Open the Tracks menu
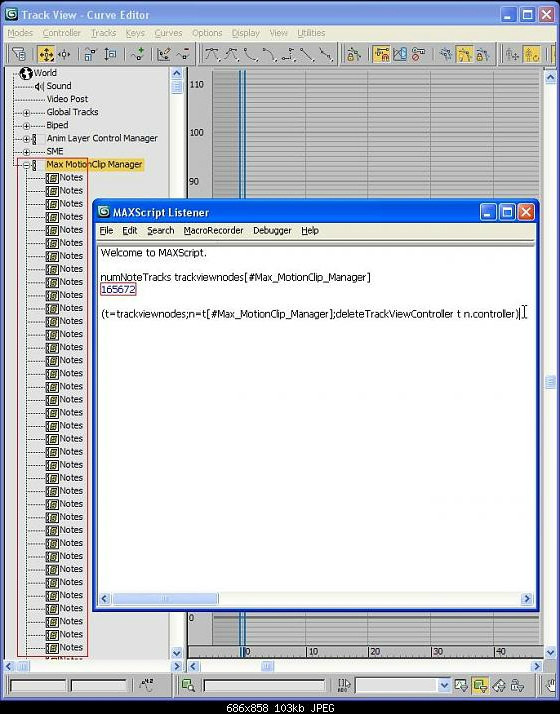 [103, 33]
